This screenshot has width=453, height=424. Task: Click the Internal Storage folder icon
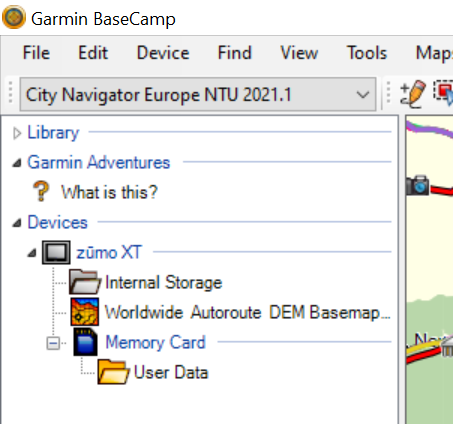point(84,282)
